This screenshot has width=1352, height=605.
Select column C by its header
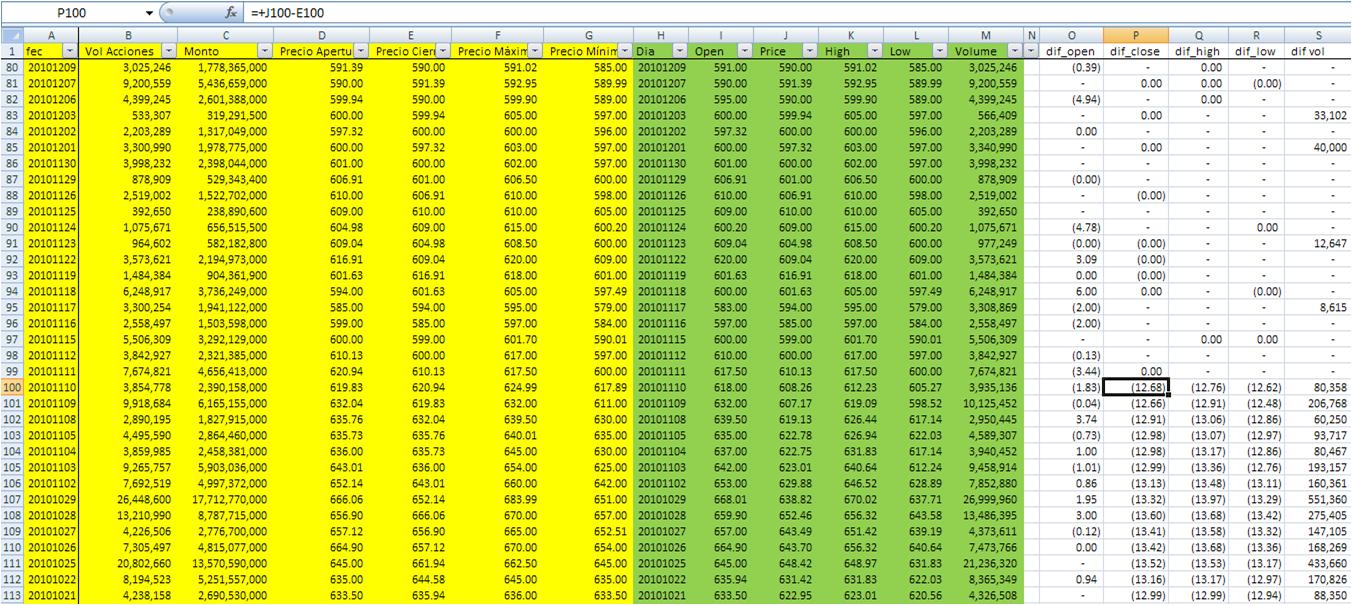pos(225,35)
